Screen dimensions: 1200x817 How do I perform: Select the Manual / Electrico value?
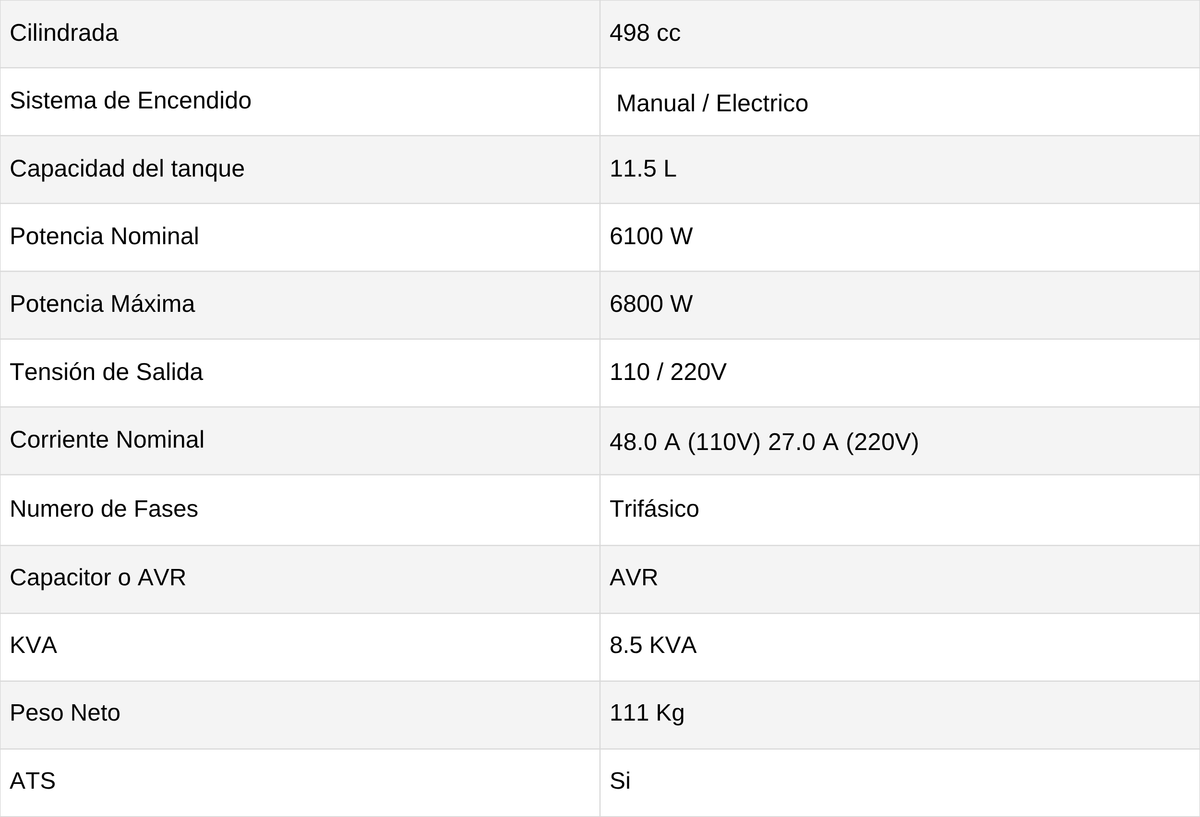712,103
